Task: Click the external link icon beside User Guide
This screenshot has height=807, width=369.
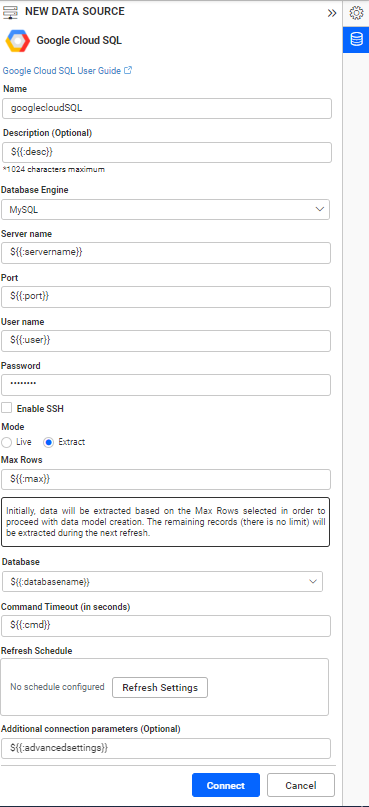Action: 128,71
